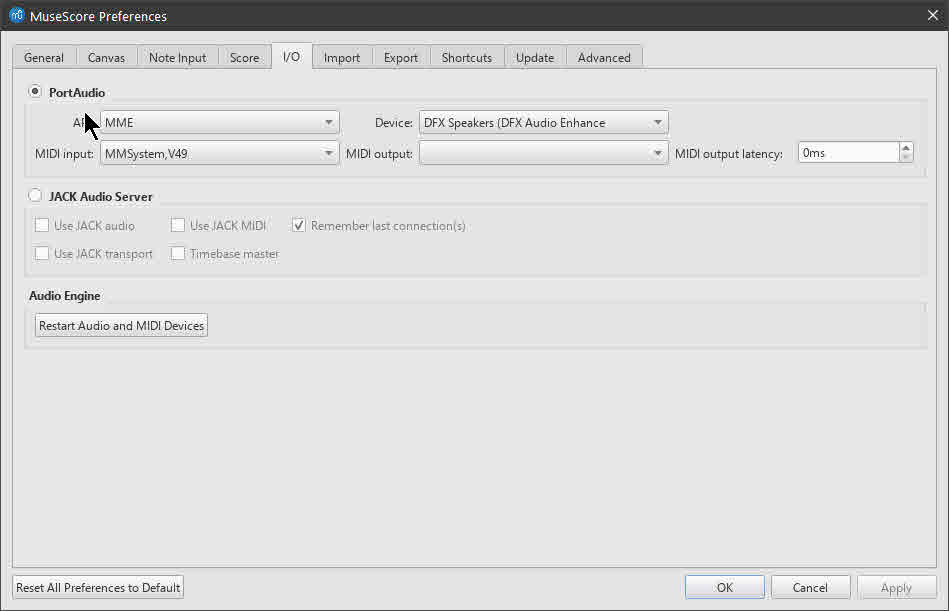Click the MuseScore logo icon in title bar
949x611 pixels.
point(16,15)
